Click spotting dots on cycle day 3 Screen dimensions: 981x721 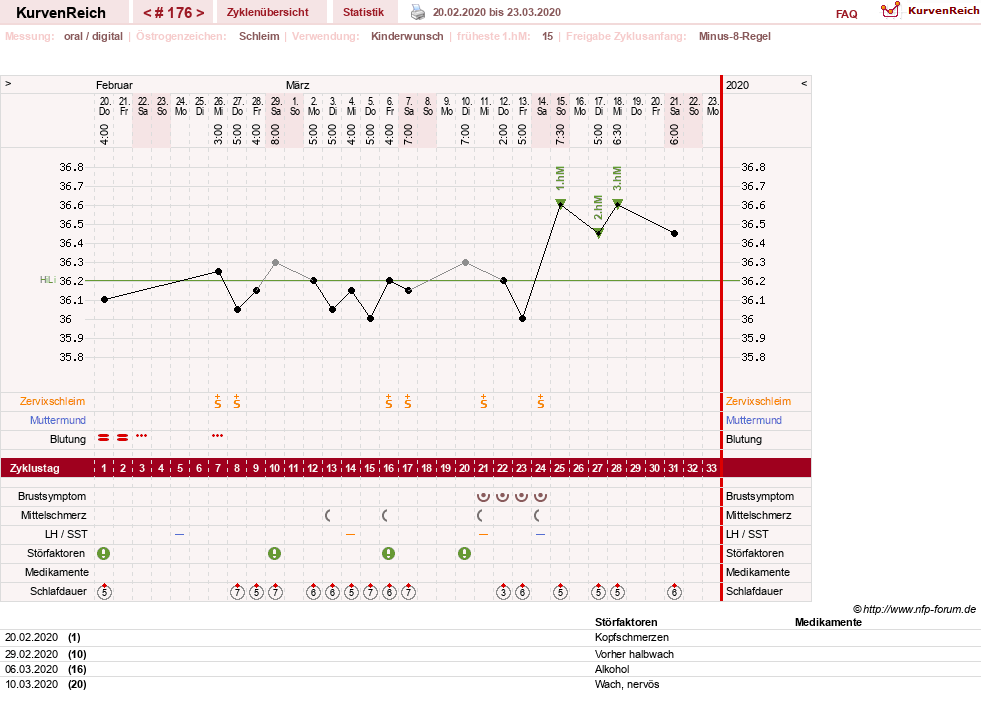tap(142, 436)
